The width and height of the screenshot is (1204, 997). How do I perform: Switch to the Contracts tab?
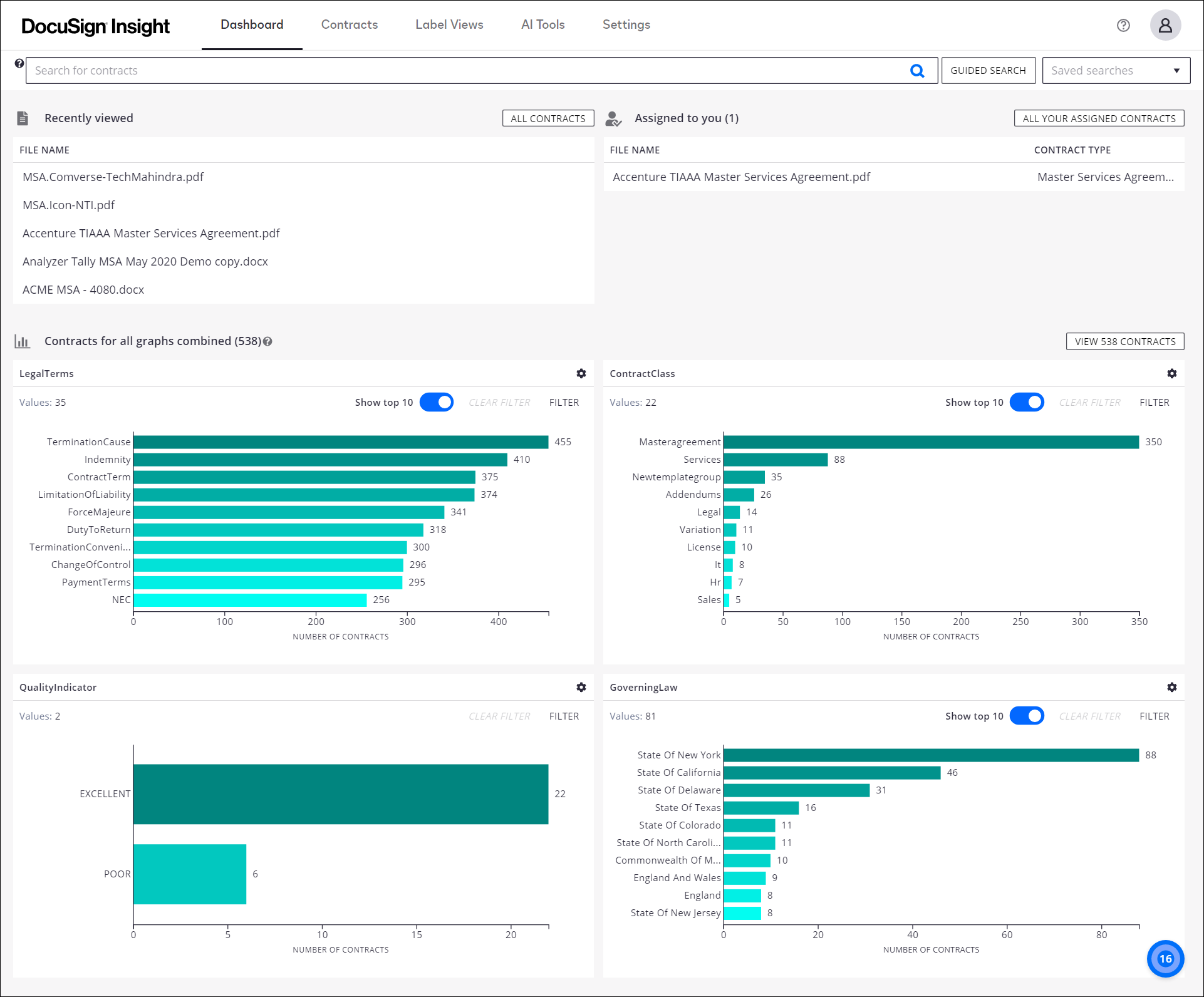pos(349,25)
